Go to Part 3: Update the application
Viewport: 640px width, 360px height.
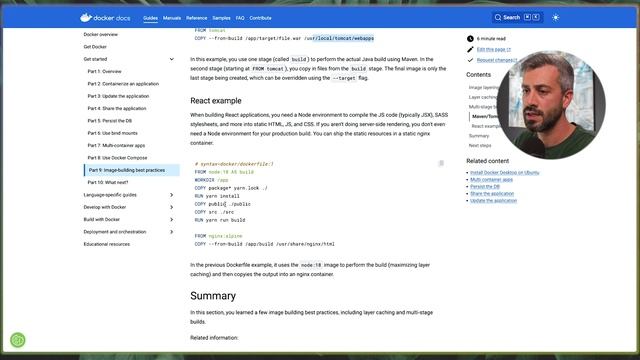pos(118,96)
